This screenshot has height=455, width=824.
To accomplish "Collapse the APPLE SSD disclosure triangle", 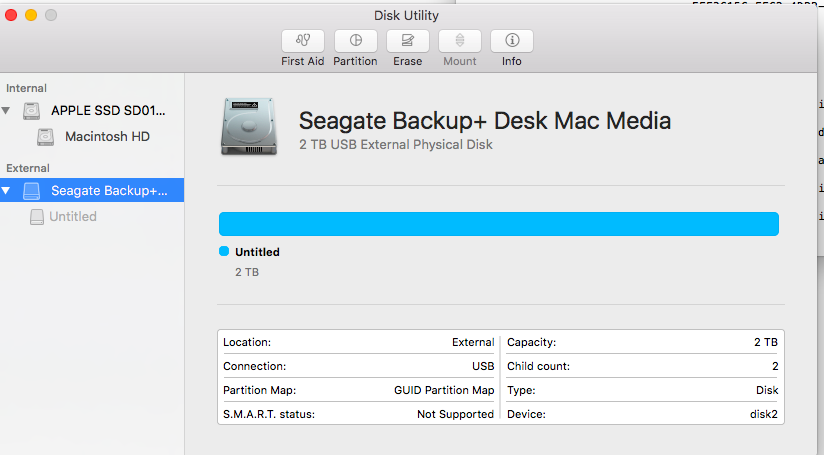I will click(9, 111).
